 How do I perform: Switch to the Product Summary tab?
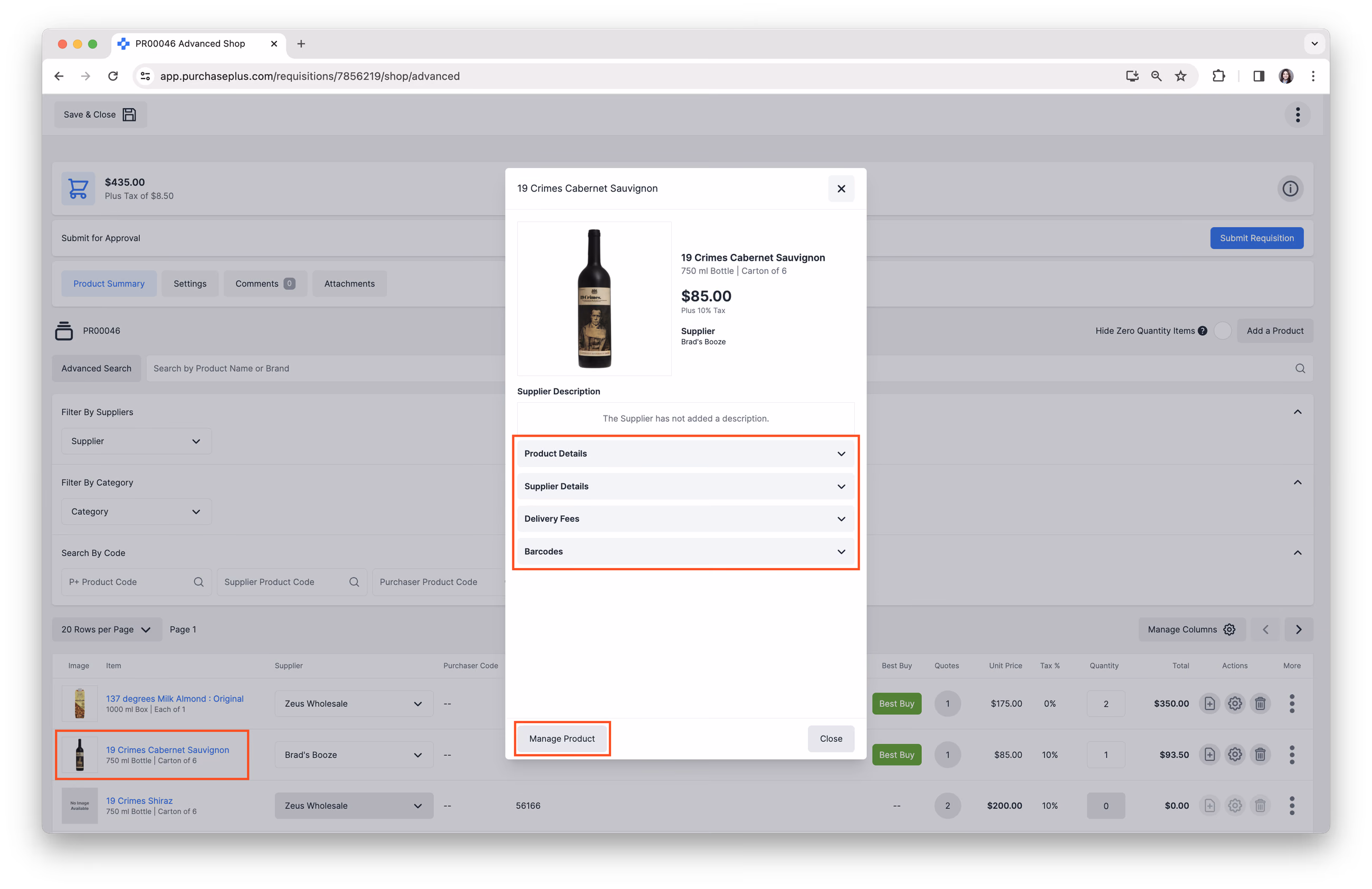(x=109, y=283)
